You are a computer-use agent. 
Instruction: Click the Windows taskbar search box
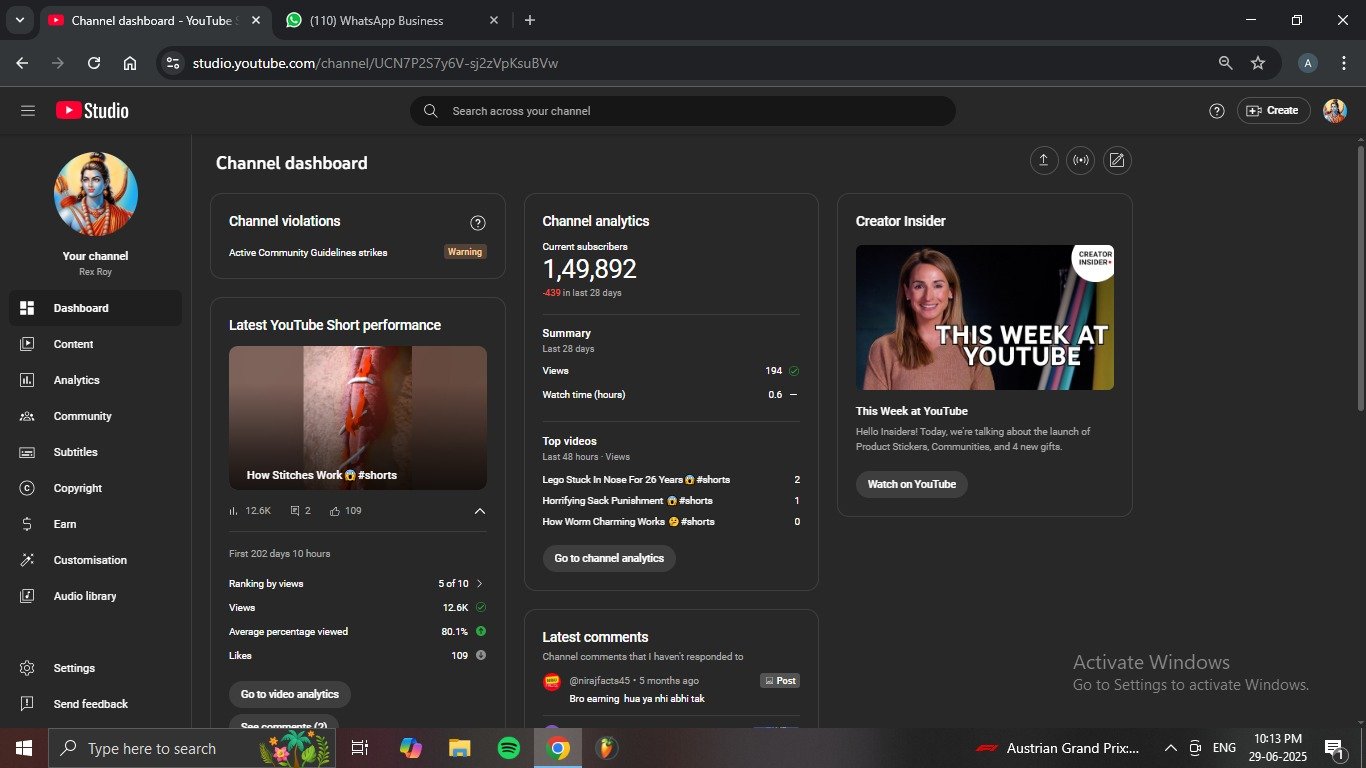(190, 748)
